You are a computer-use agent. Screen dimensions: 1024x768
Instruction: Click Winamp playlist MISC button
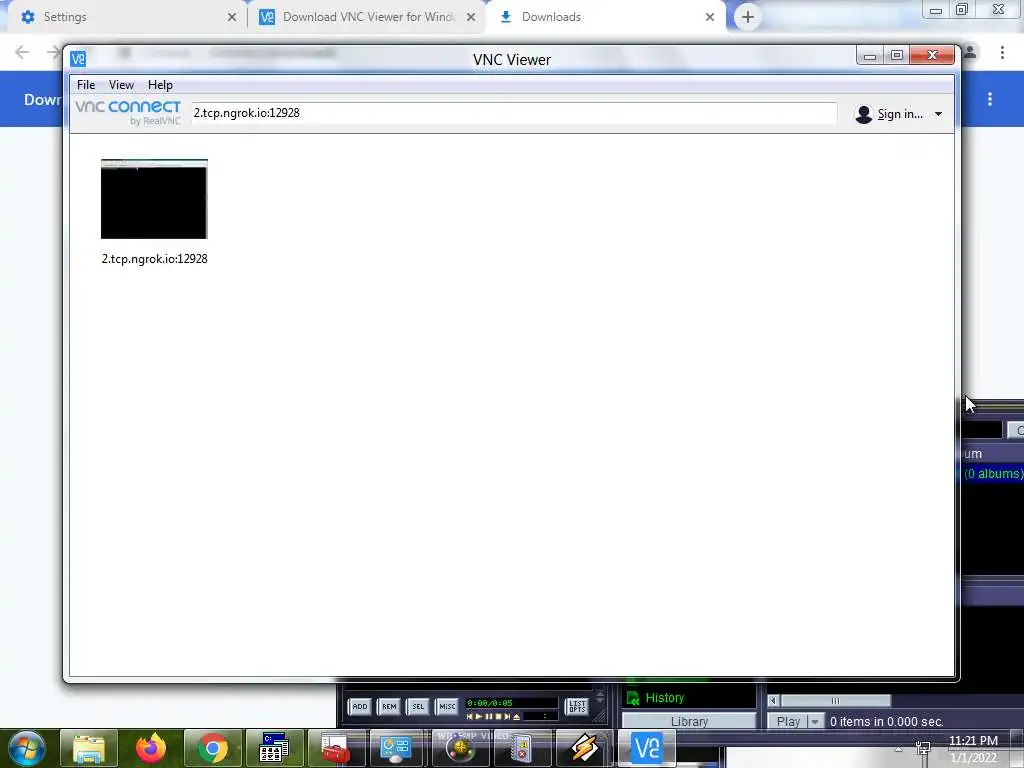point(447,707)
